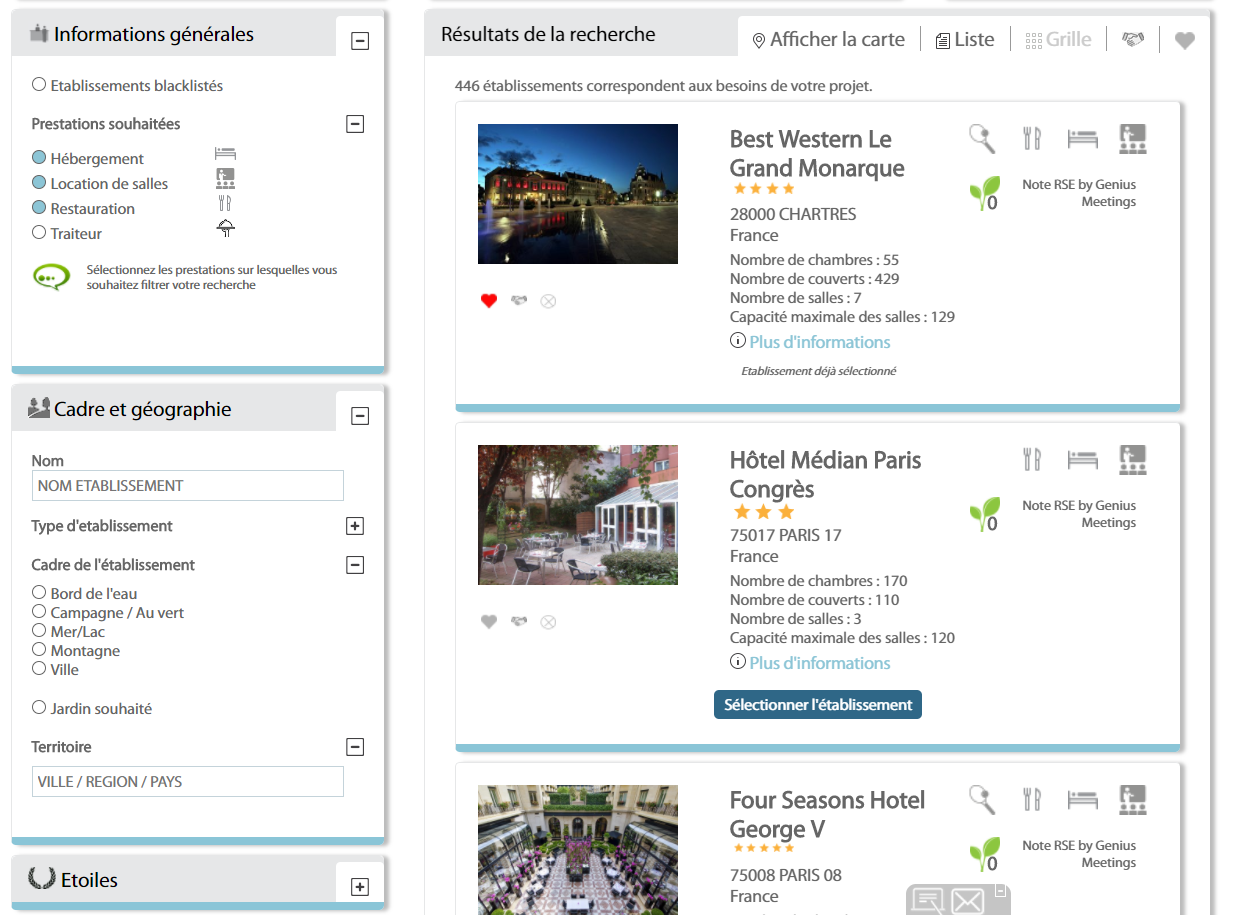
Task: Click the green speech bubble help icon
Action: (51, 277)
